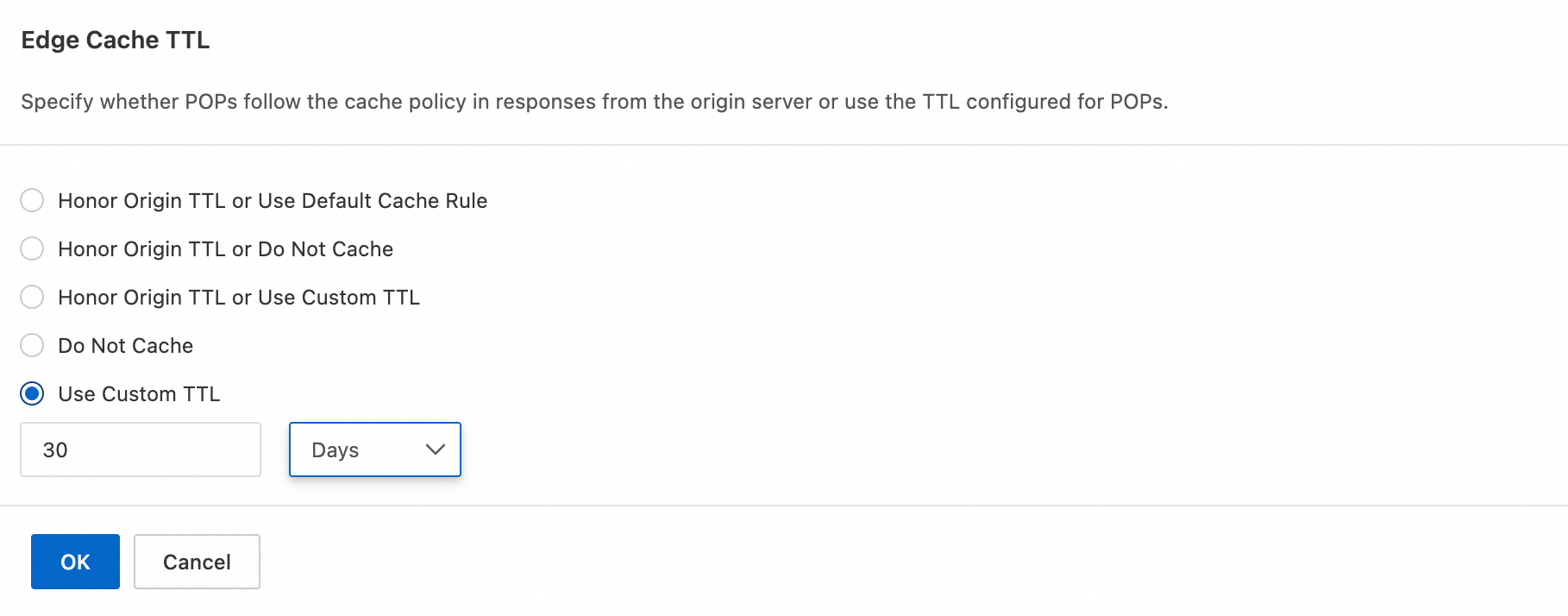Click the Use Default Cache Rule label text
The width and height of the screenshot is (1568, 616).
pos(373,201)
